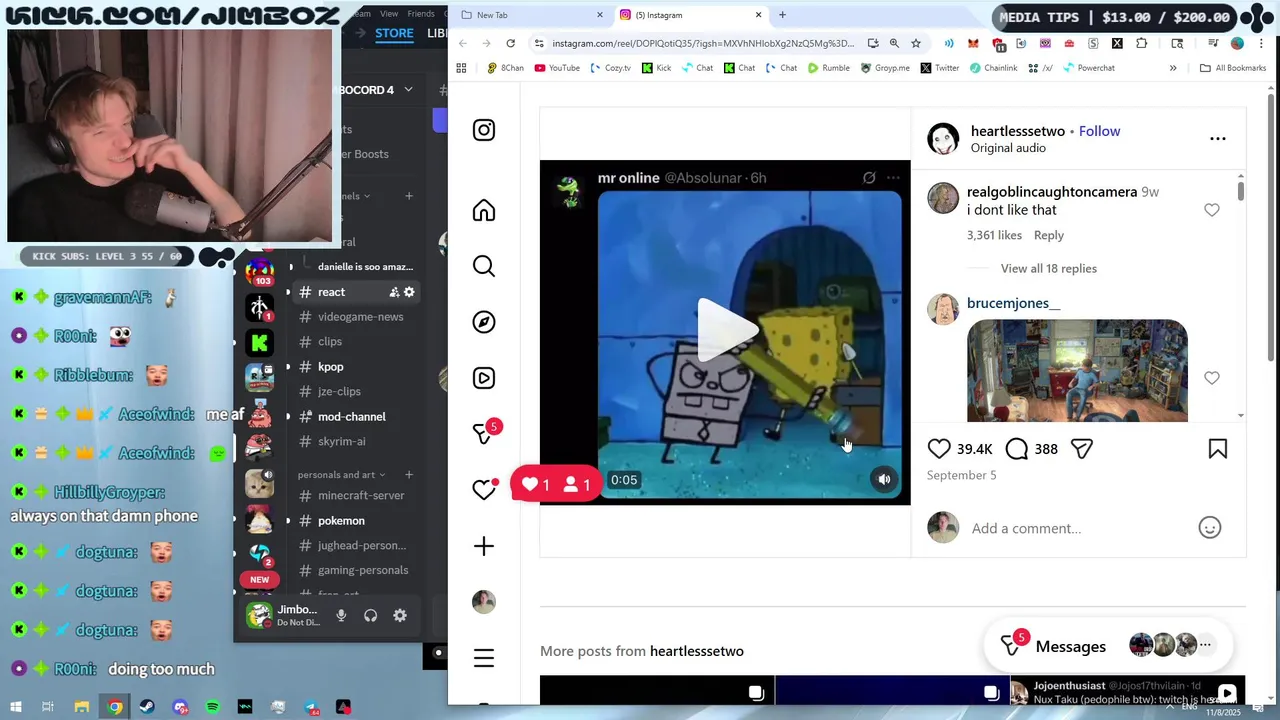Open comments via bubble icon beside 388
This screenshot has height=720, width=1280.
(x=1017, y=449)
